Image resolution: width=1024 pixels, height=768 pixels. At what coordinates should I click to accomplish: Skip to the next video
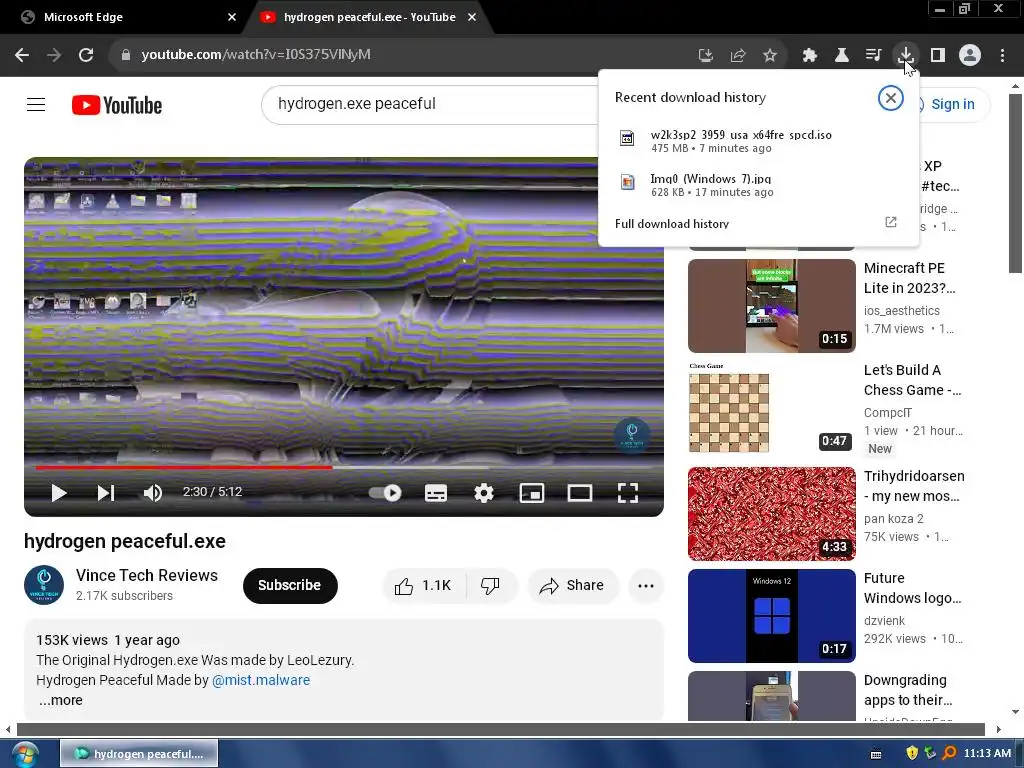pos(106,493)
